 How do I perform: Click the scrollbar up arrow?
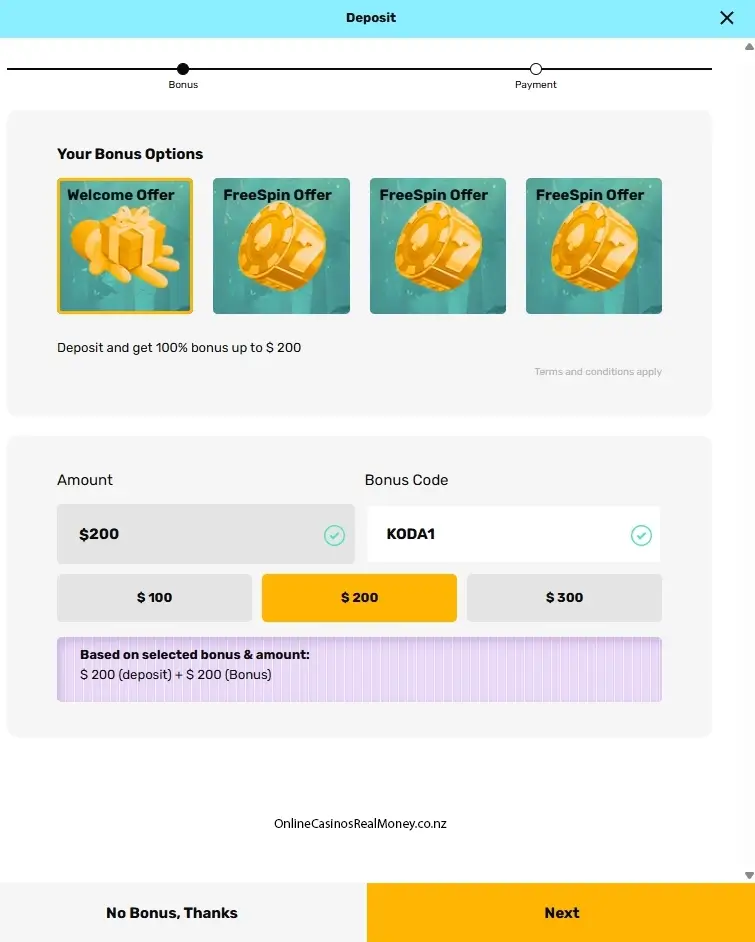point(747,44)
